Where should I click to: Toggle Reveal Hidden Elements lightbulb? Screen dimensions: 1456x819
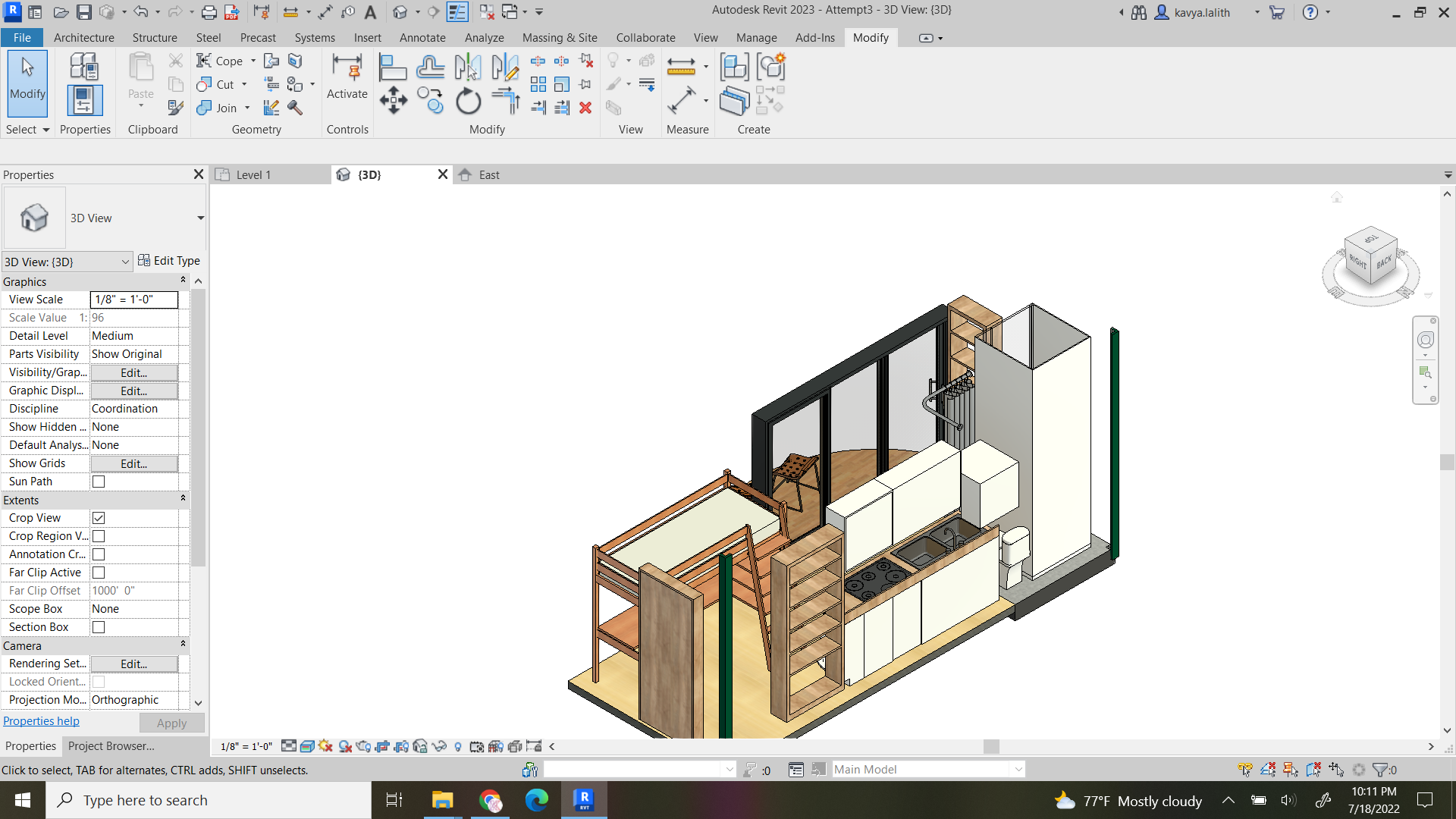[457, 746]
